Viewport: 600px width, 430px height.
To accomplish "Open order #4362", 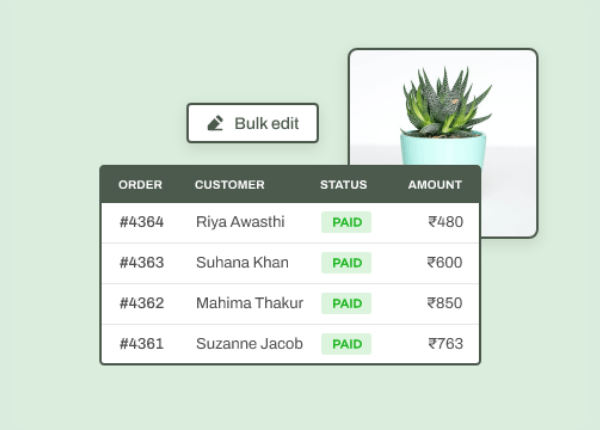I will 141,303.
